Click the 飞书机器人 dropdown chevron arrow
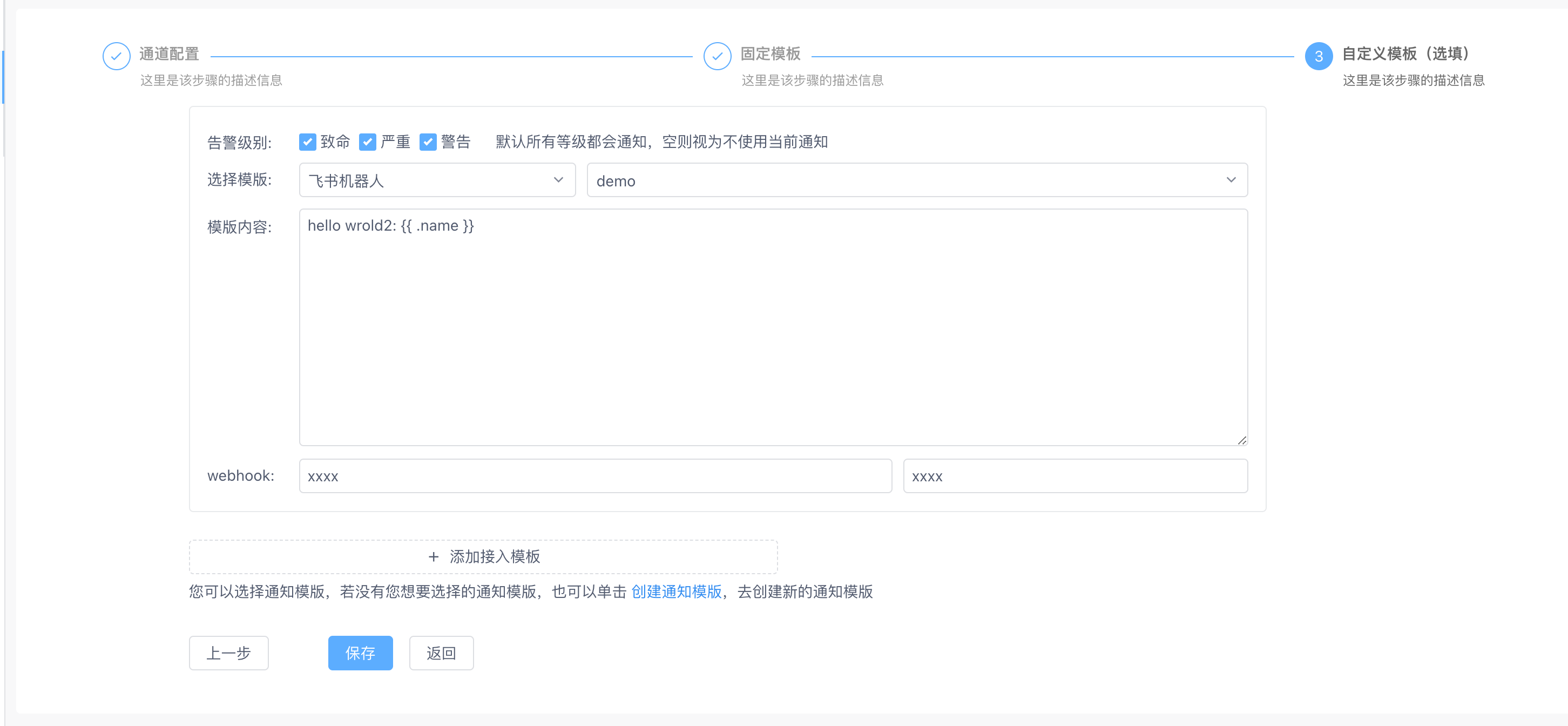This screenshot has height=726, width=1568. click(x=558, y=180)
